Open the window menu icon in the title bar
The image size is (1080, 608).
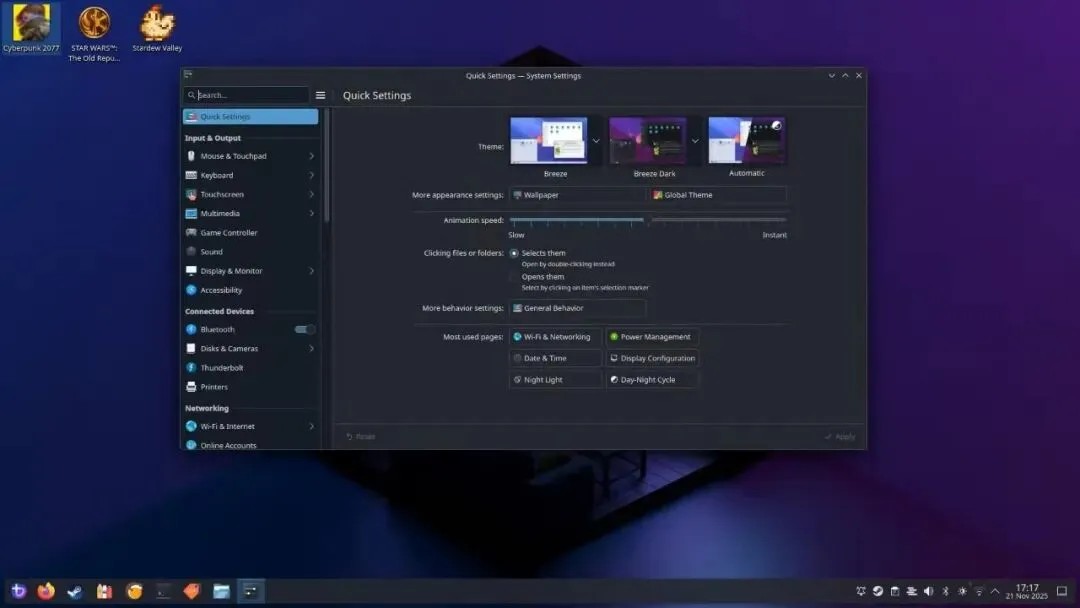(188, 74)
